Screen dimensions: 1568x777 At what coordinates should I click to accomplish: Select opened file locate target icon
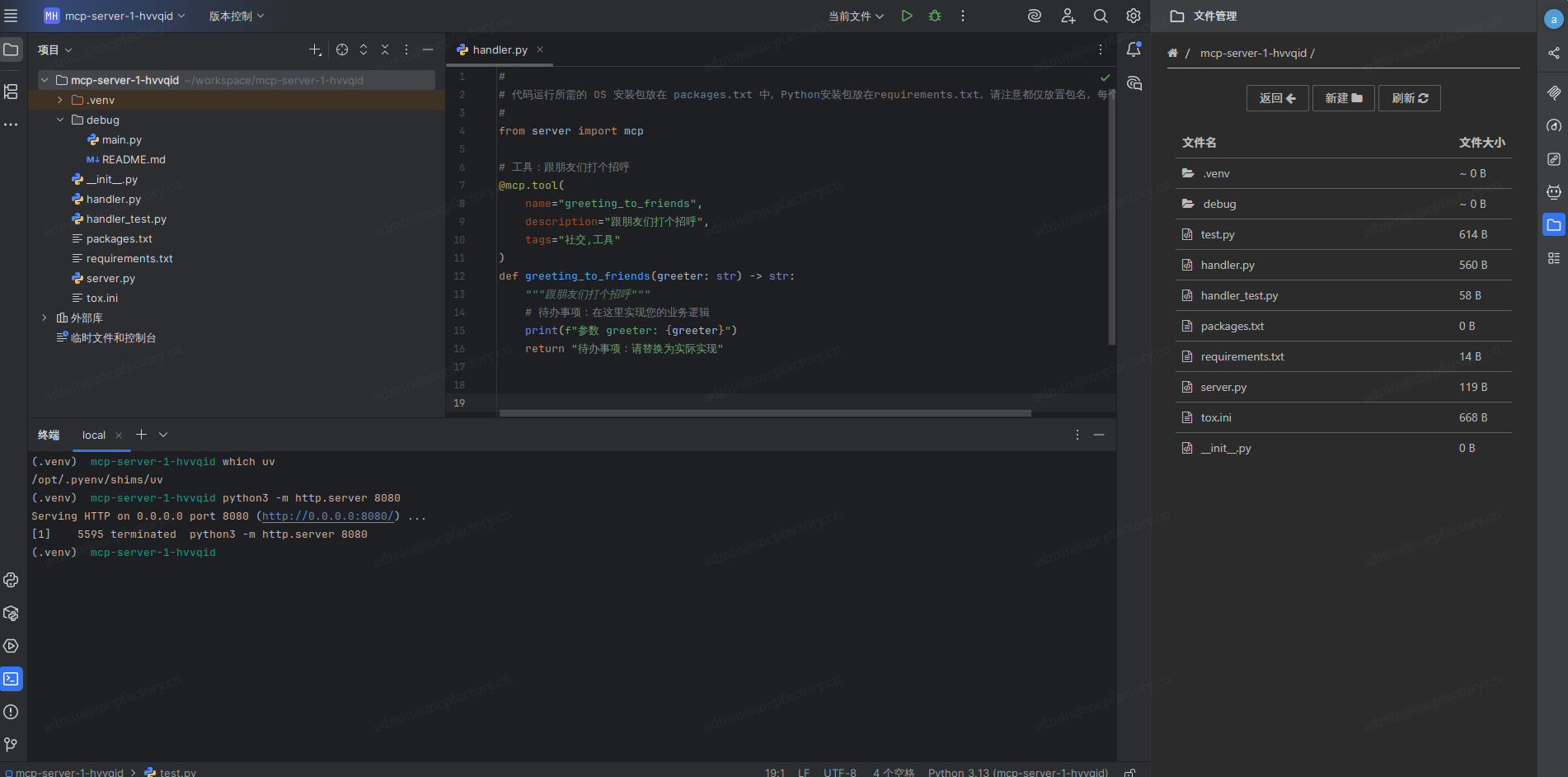tap(342, 49)
